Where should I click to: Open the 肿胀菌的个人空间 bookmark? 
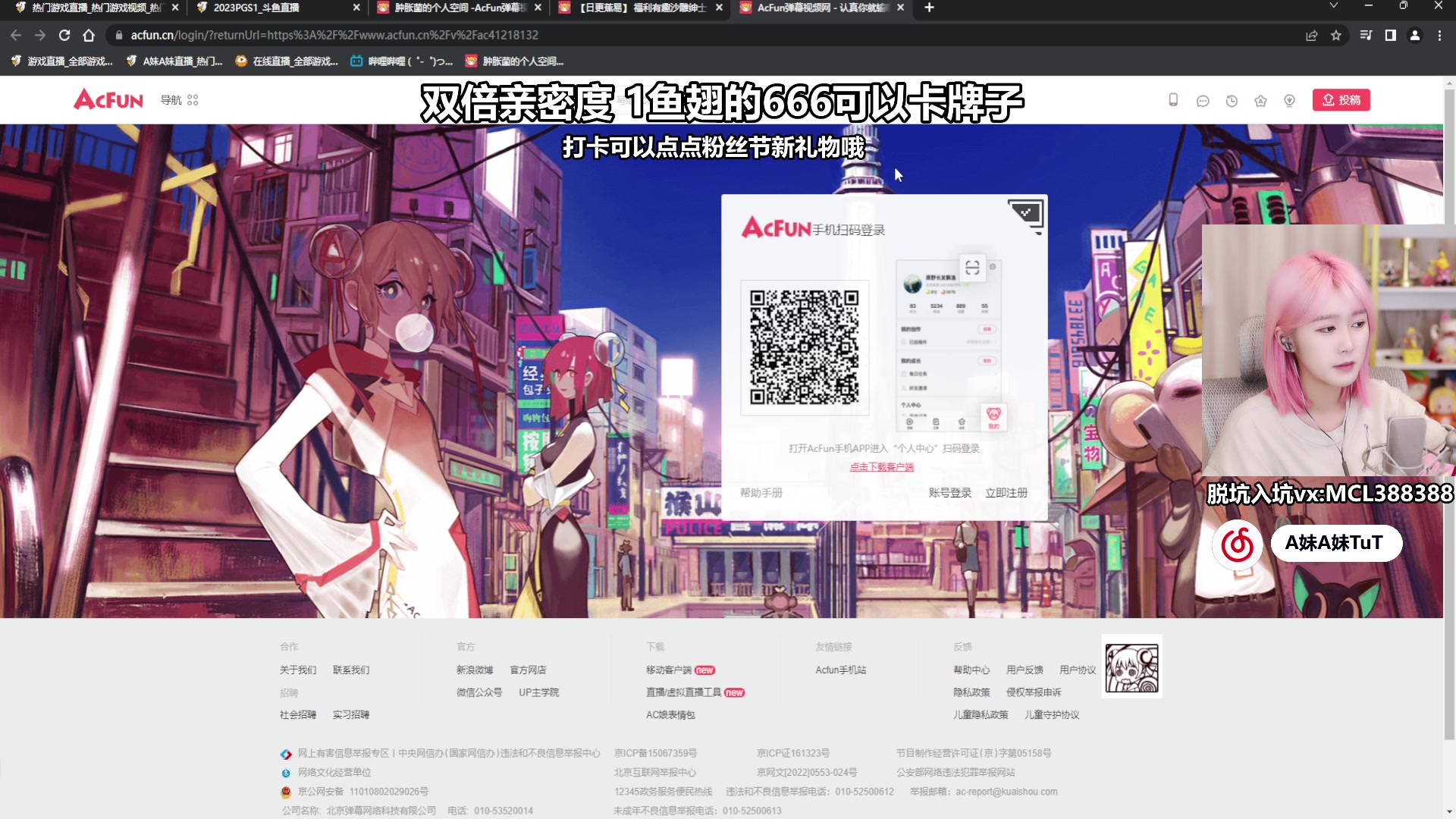click(515, 61)
